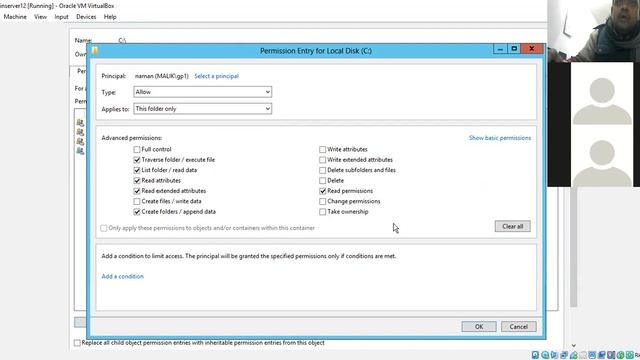Click the keyboard capture indicator before host key text
This screenshot has height=360, width=640.
(629, 355)
